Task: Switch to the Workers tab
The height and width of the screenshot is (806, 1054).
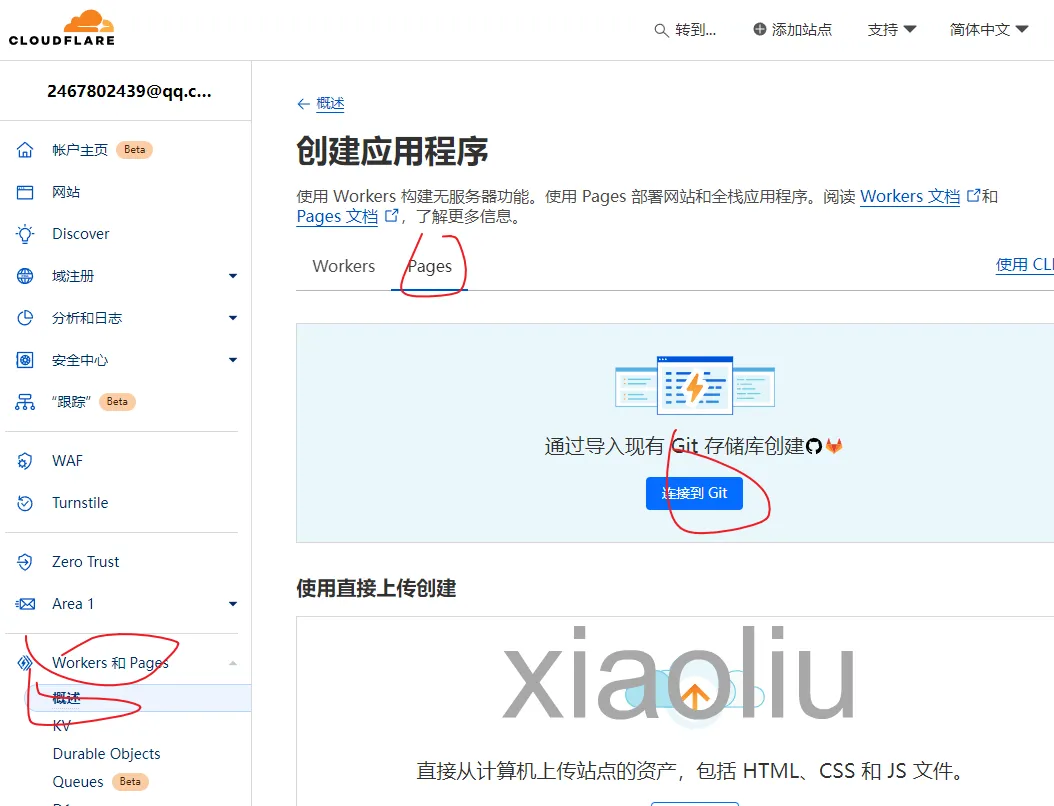Action: (343, 266)
